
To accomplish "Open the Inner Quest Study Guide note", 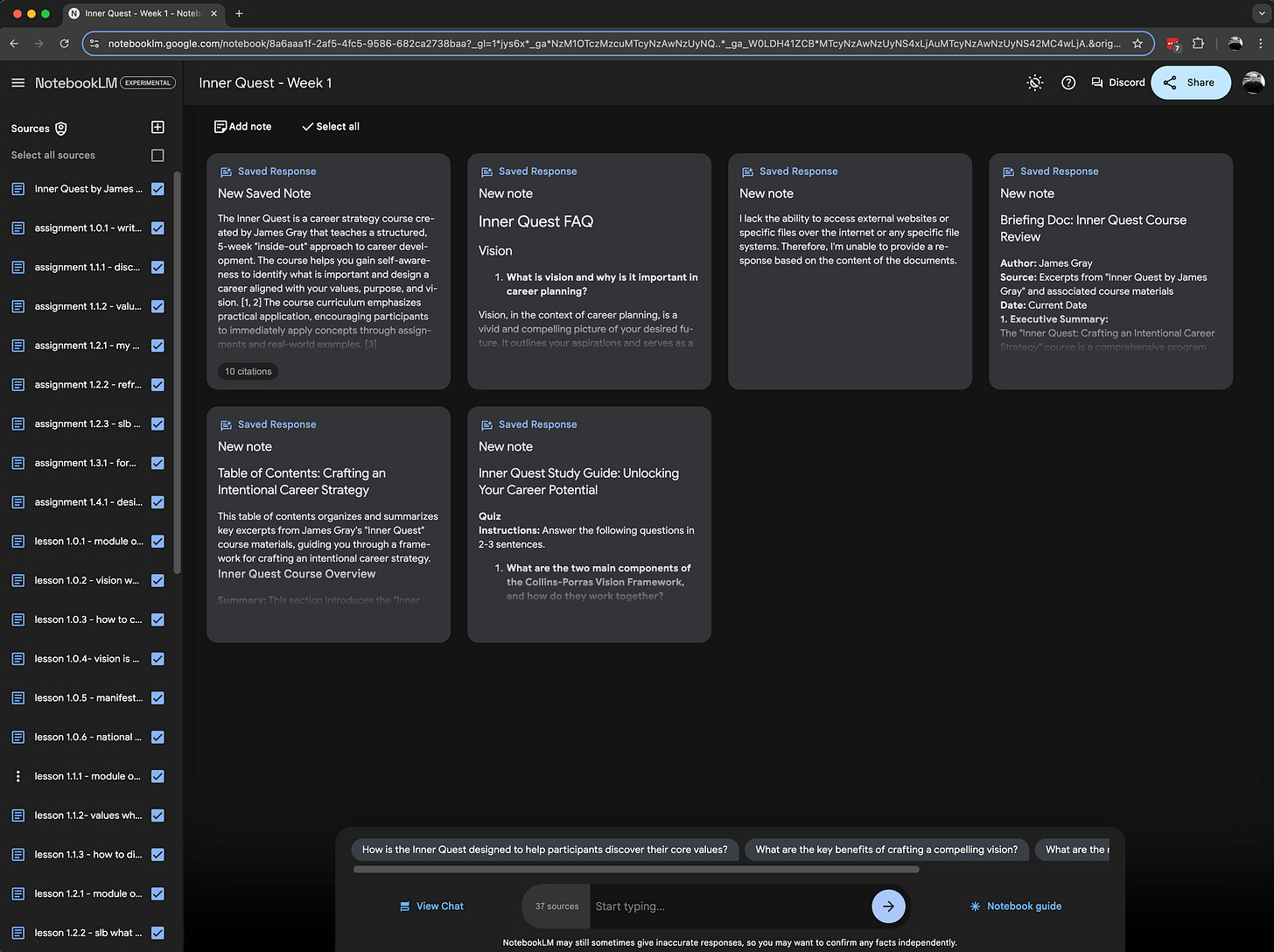I will [589, 524].
